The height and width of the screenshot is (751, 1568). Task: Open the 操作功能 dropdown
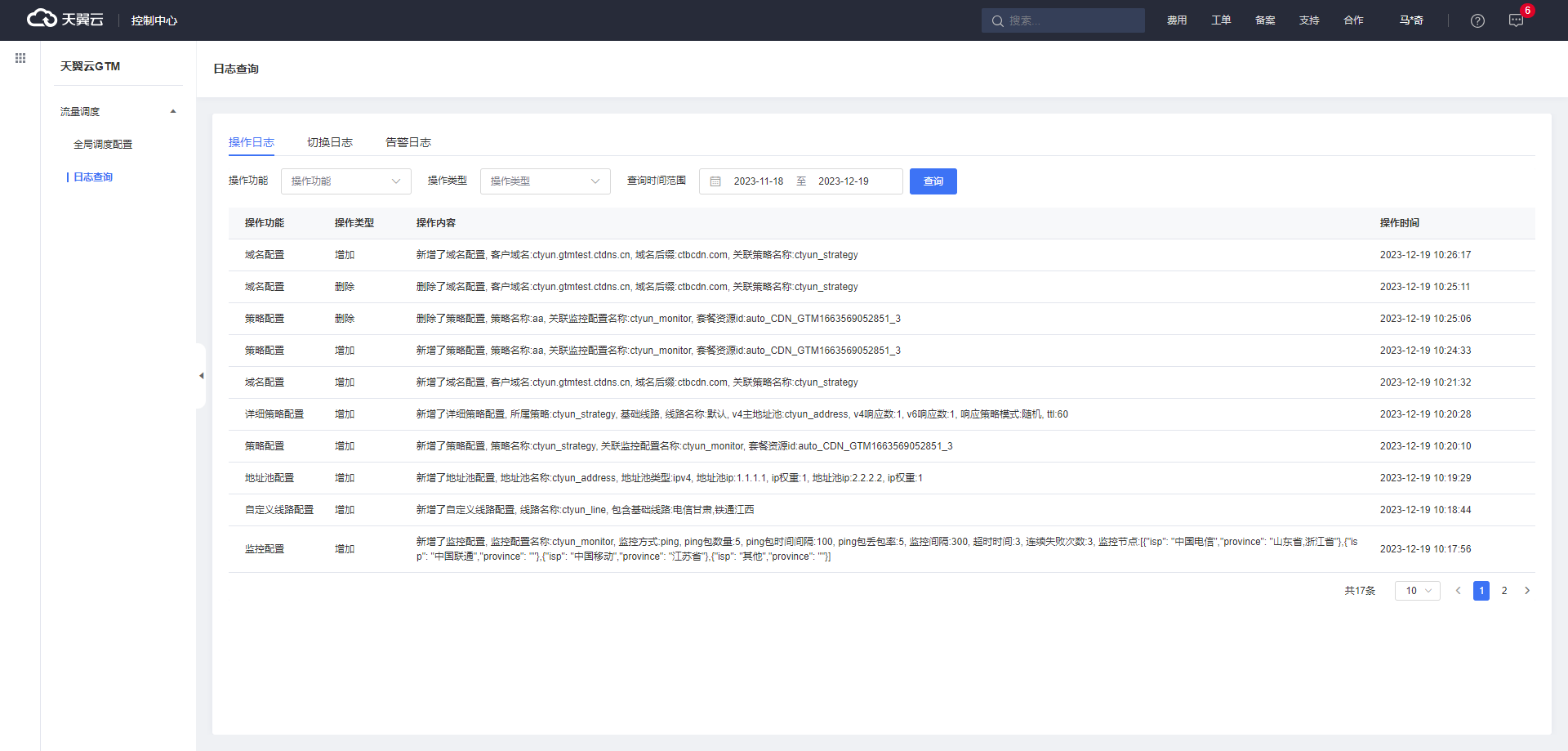click(x=346, y=181)
